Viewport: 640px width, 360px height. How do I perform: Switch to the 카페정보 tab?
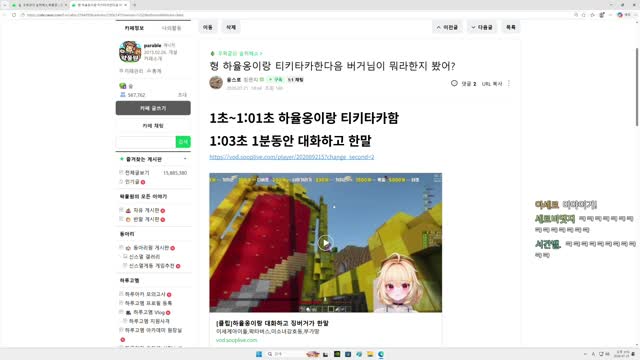134,28
